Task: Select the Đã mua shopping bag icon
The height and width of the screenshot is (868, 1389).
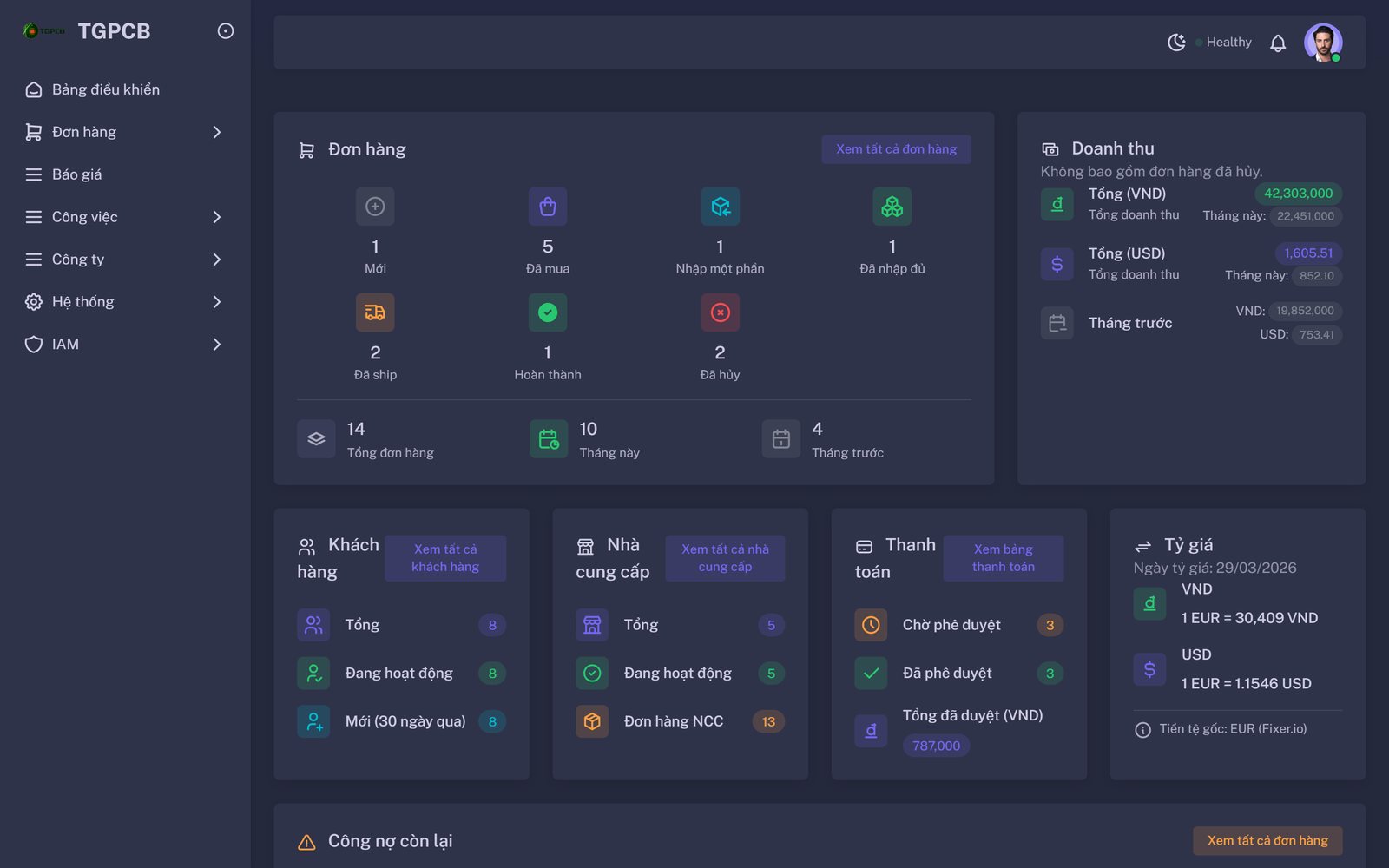Action: point(548,207)
